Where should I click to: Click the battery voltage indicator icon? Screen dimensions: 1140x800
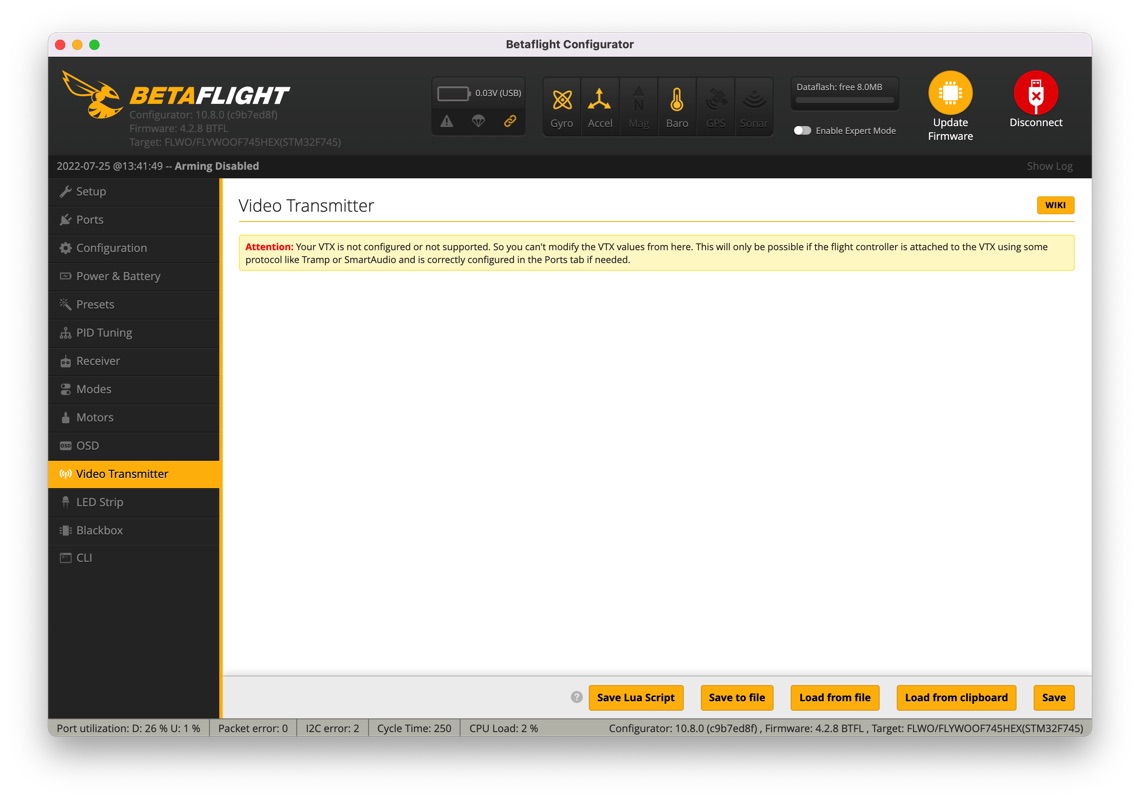(x=453, y=94)
